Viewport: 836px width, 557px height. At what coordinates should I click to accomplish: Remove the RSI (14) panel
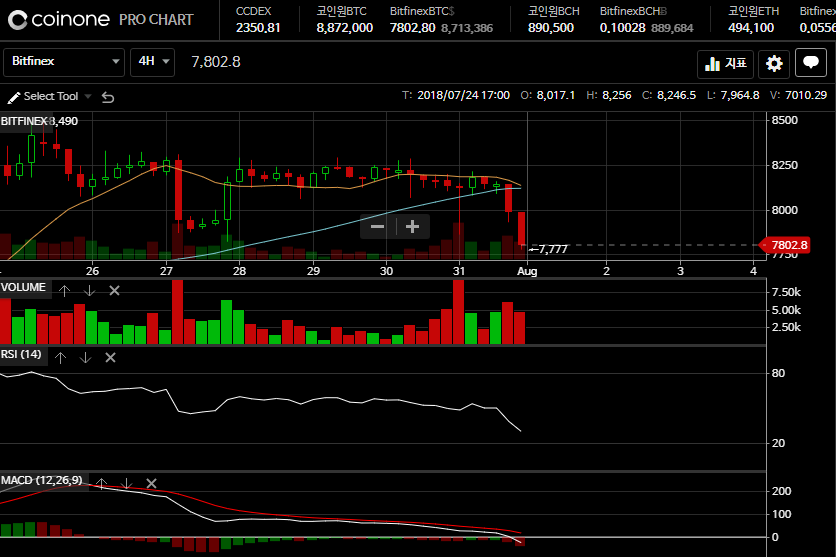110,358
